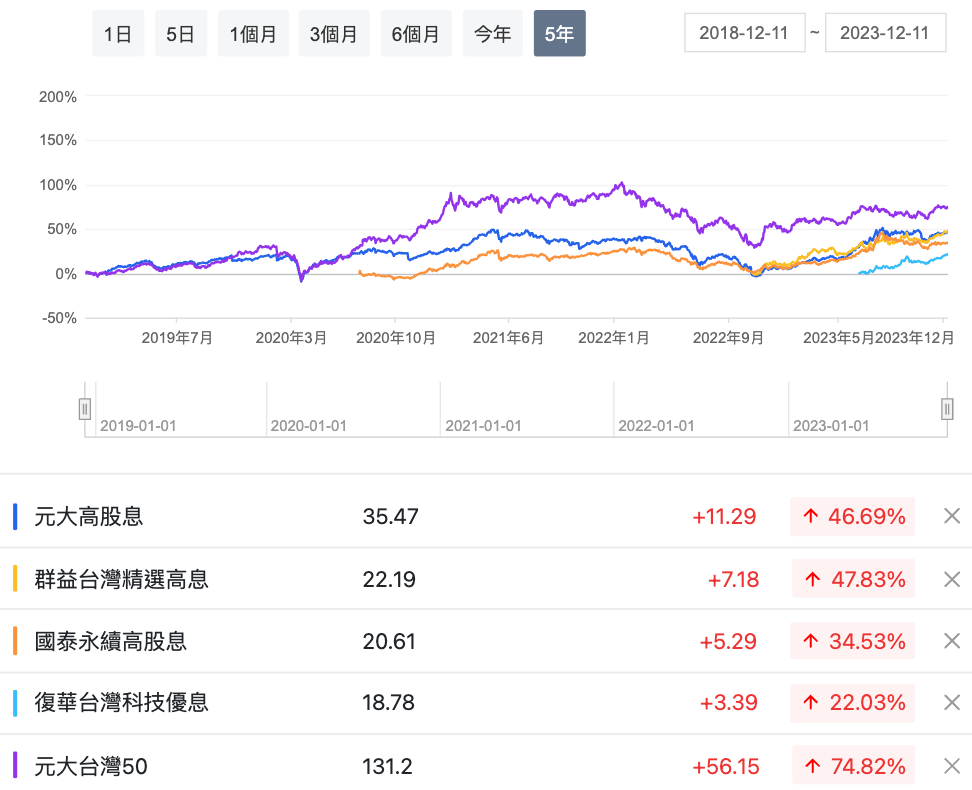The height and width of the screenshot is (790, 972).
Task: Click the price value 131.2
Action: pyautogui.click(x=387, y=766)
